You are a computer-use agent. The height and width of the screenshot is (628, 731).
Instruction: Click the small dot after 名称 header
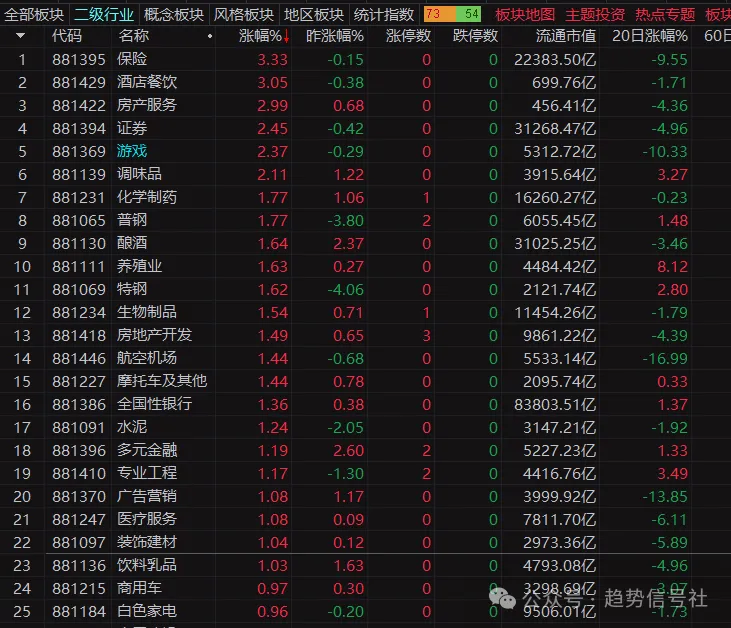click(209, 37)
